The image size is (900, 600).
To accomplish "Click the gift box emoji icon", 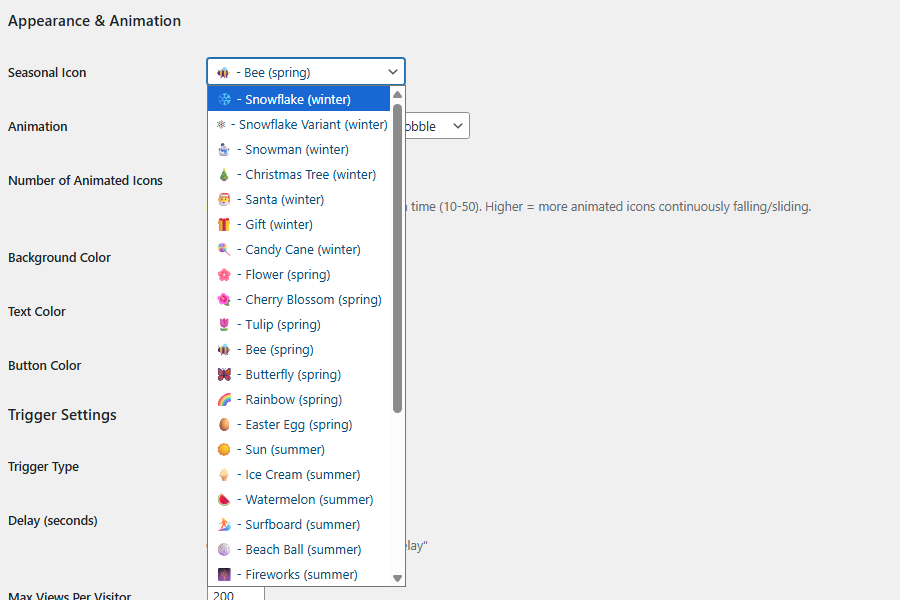I will [x=224, y=224].
